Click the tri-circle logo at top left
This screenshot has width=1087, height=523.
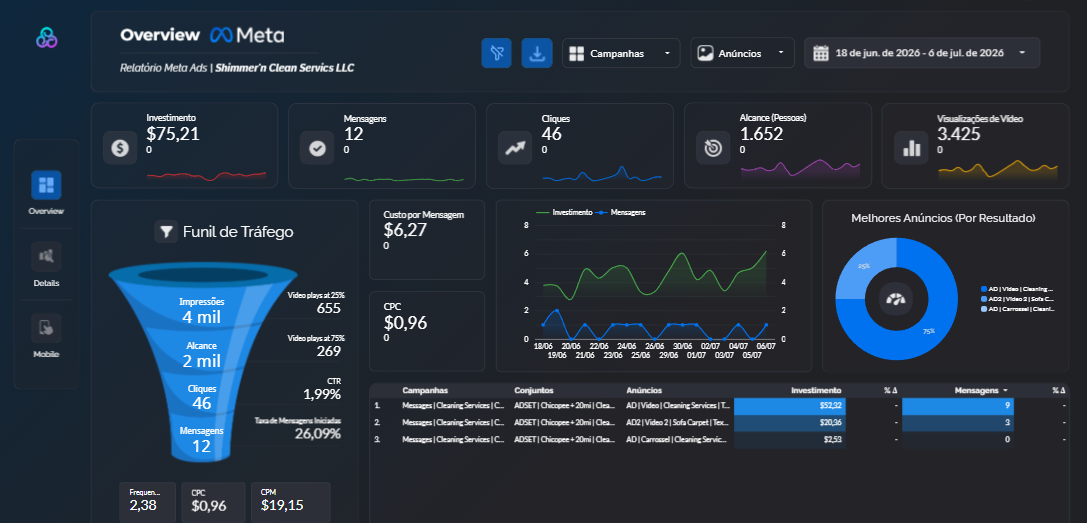coord(46,38)
